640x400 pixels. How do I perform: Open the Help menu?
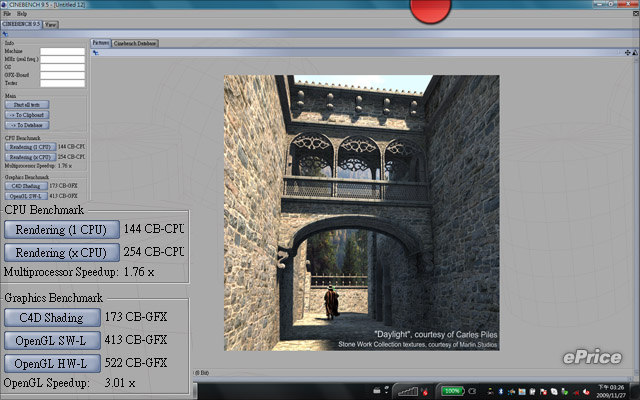[22, 14]
